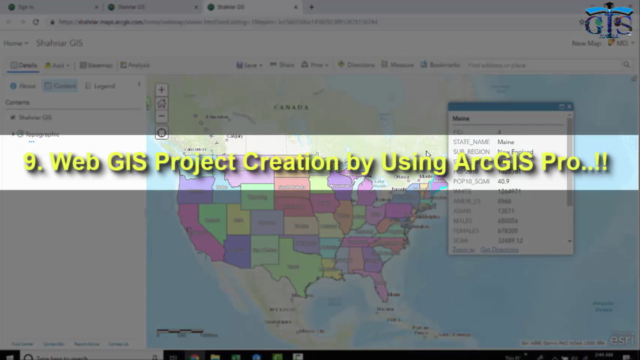Screen dimensions: 640x360
Task: Switch to the Legend tab
Action: coord(100,86)
